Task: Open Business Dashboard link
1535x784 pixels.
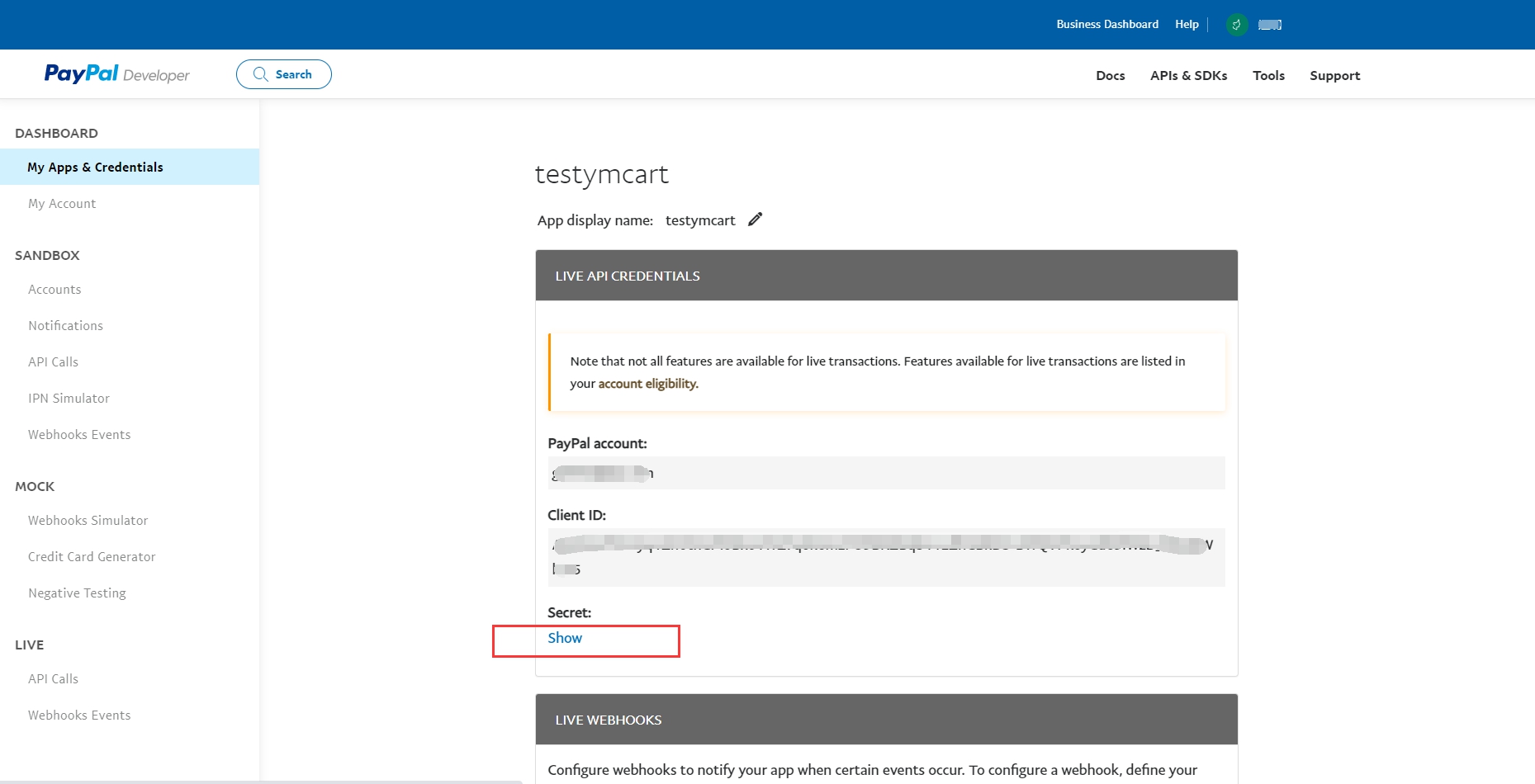Action: (1107, 25)
